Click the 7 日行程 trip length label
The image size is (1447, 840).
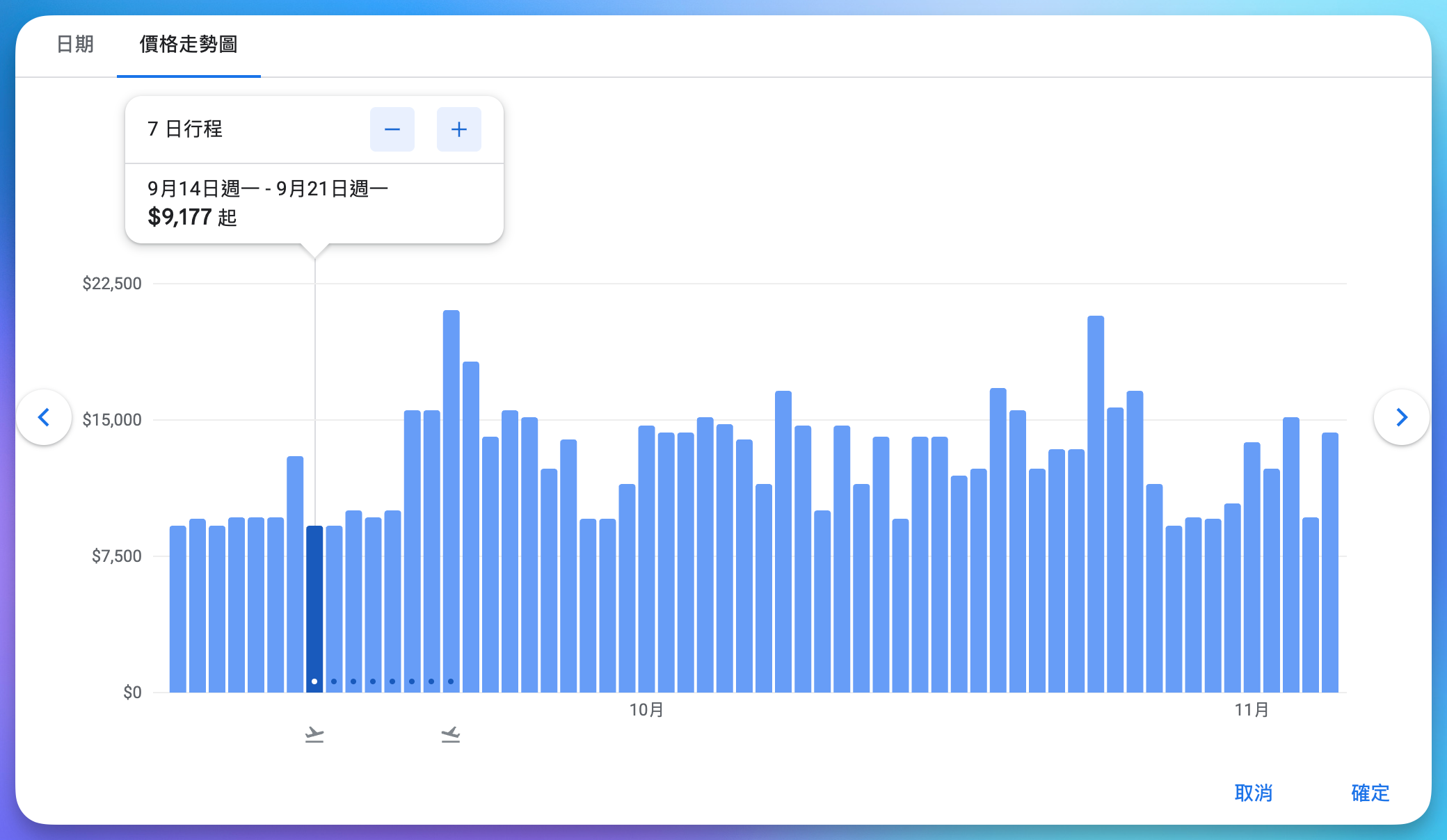(185, 129)
